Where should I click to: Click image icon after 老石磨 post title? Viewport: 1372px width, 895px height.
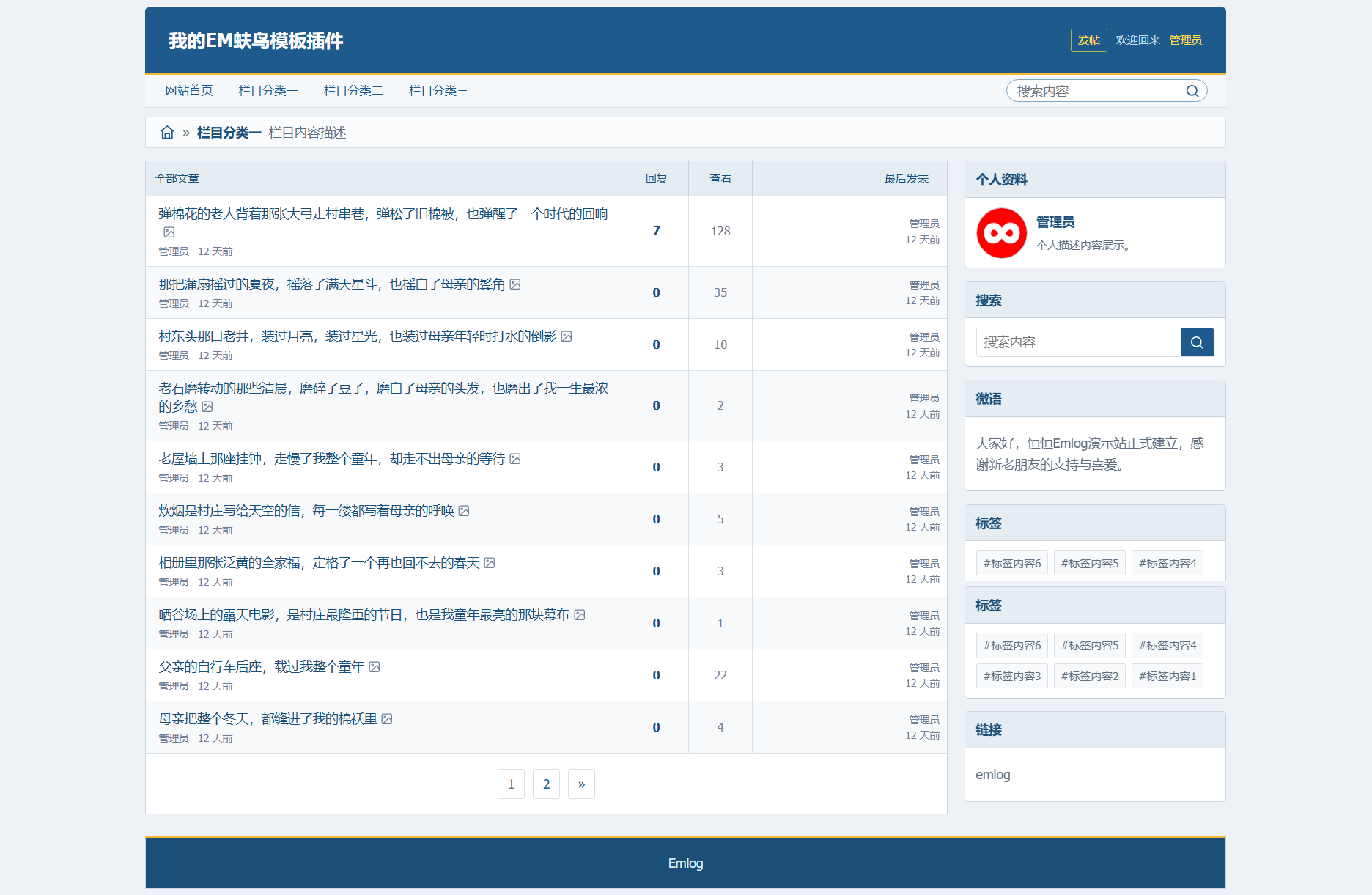(x=207, y=407)
